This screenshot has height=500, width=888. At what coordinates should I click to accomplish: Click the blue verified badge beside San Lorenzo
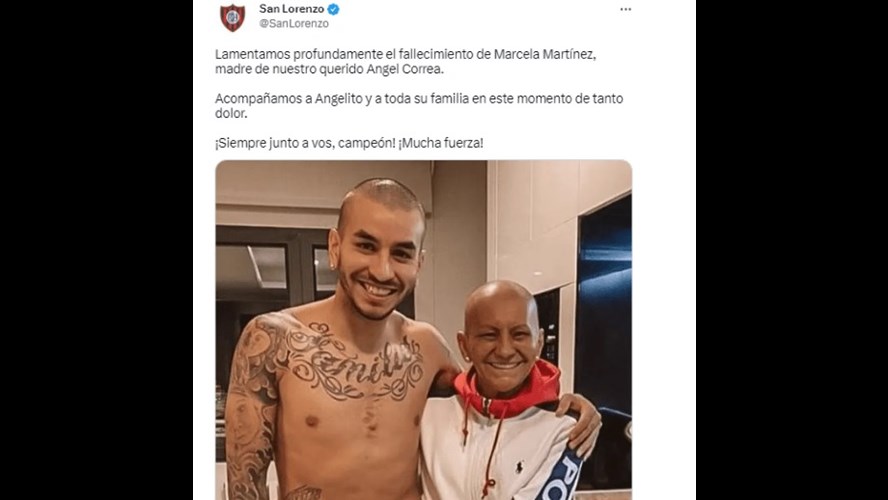[334, 9]
